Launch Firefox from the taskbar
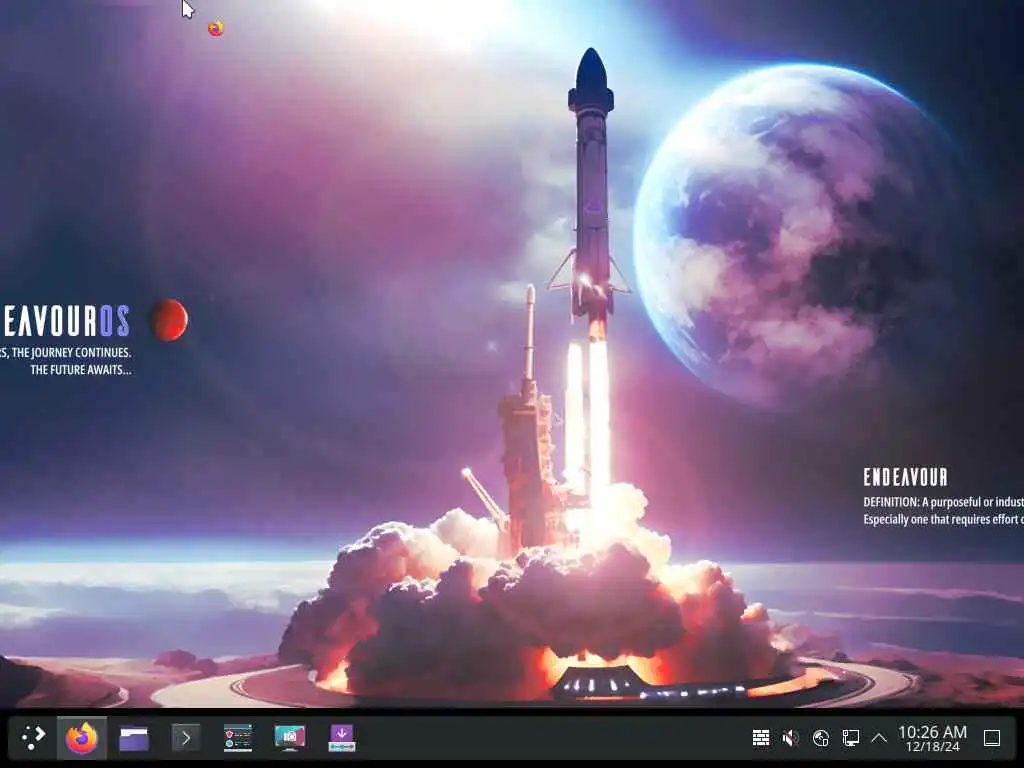 [x=82, y=738]
